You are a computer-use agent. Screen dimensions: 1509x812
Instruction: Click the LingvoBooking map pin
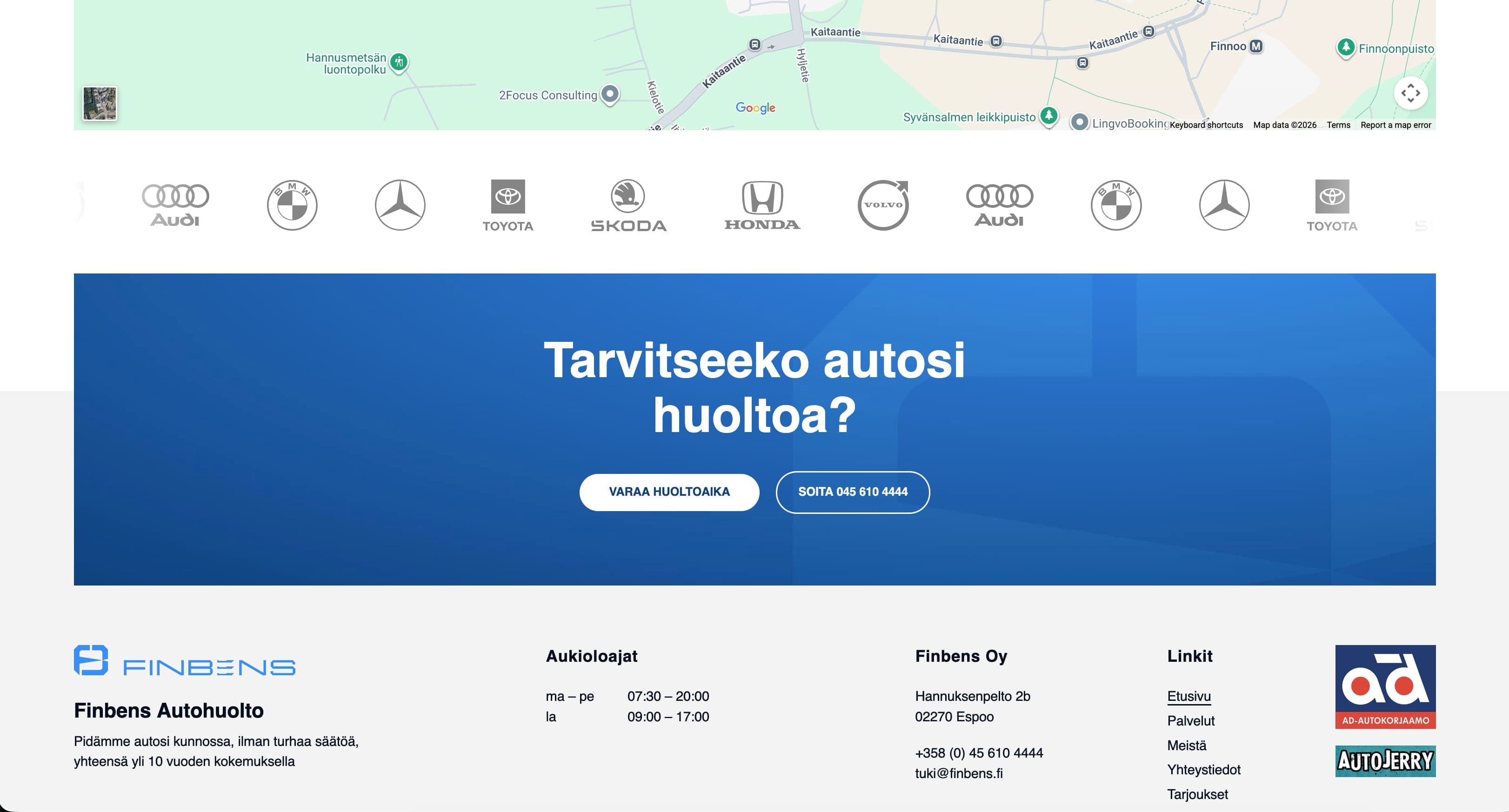pyautogui.click(x=1079, y=122)
